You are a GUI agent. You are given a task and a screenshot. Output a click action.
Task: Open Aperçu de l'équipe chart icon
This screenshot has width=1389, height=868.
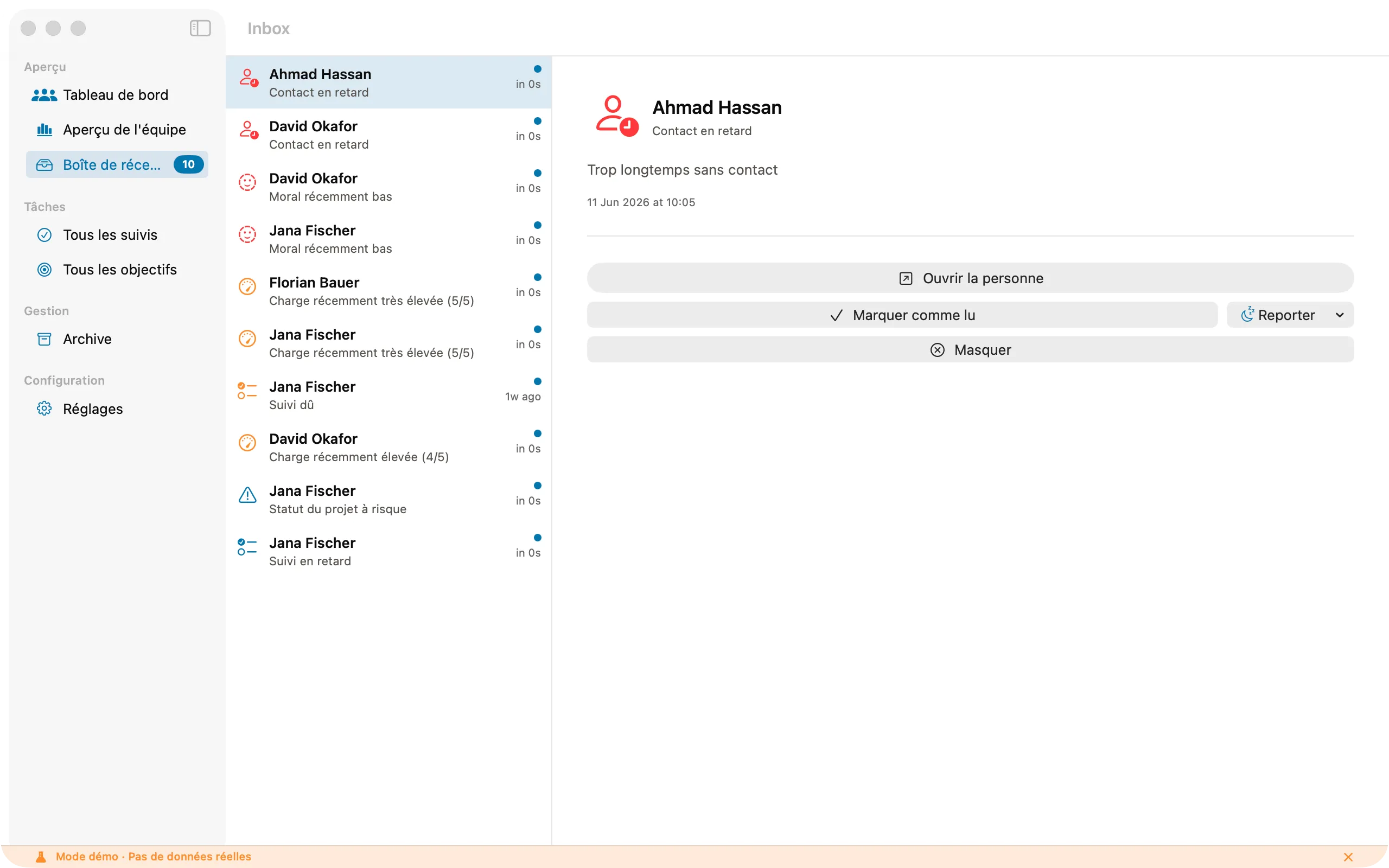44,130
